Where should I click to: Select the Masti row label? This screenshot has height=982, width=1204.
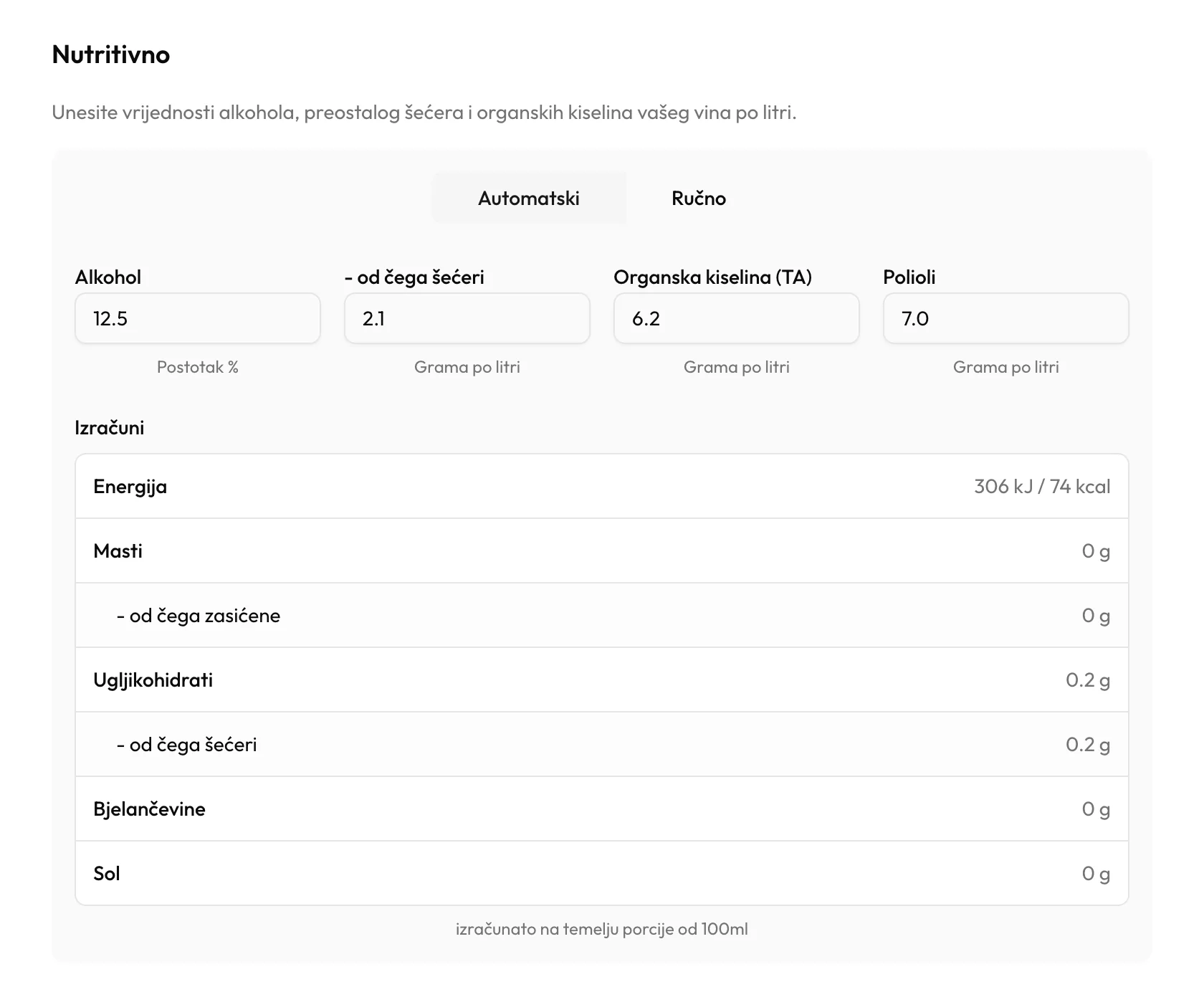tap(118, 551)
